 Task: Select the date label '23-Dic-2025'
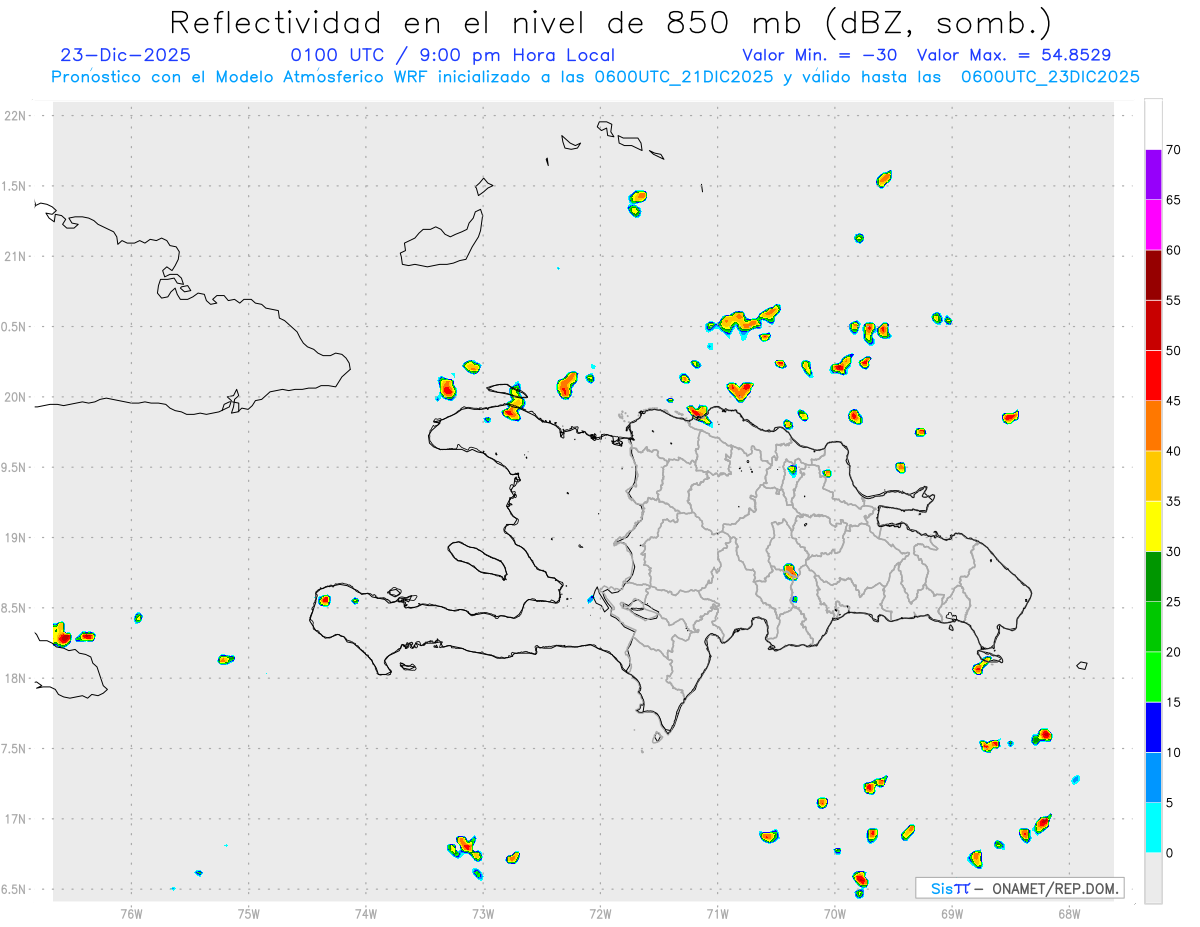(x=125, y=55)
